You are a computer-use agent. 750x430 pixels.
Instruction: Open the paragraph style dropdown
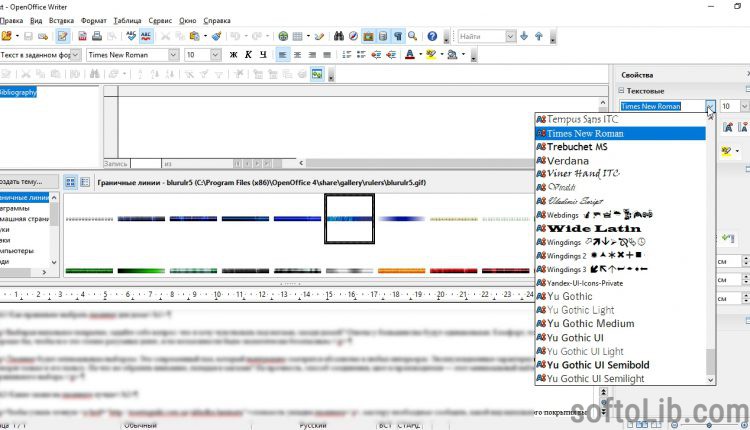76,55
